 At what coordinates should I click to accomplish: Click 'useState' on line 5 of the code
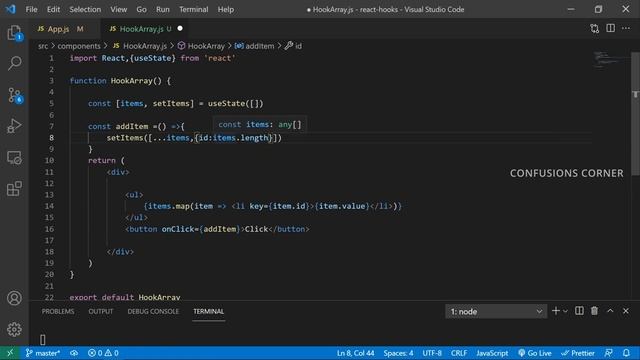point(227,104)
